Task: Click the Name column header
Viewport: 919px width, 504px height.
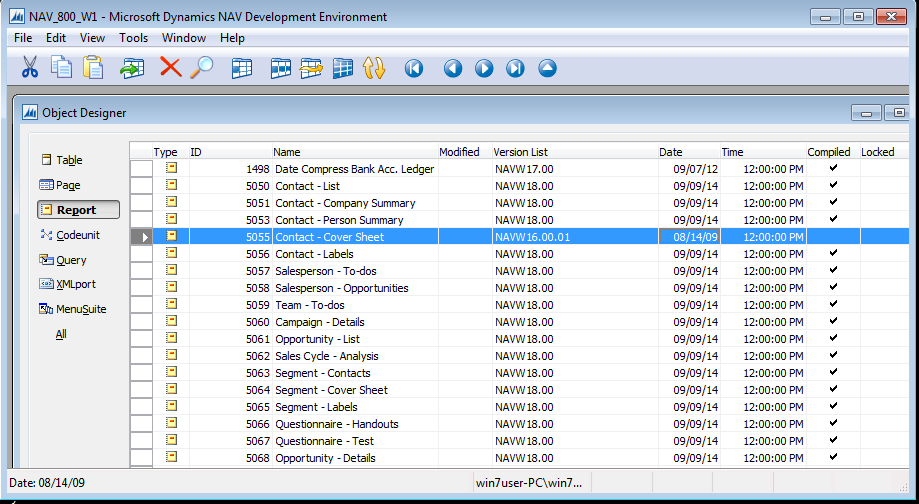Action: [287, 152]
